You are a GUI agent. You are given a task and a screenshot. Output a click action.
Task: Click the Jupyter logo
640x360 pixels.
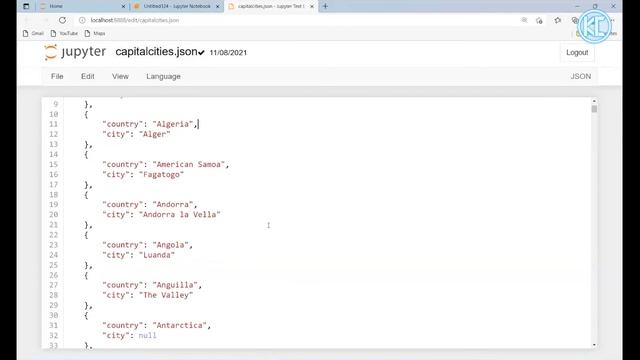(x=75, y=52)
